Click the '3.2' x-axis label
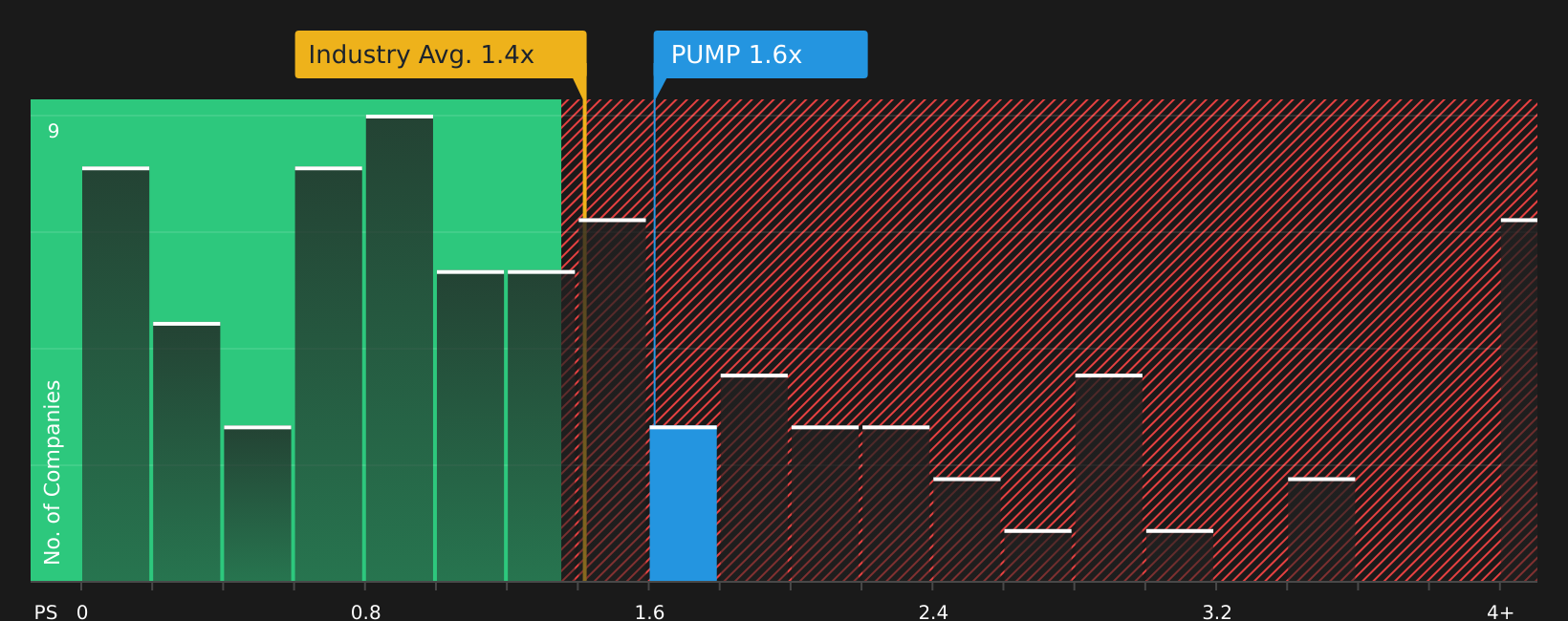The image size is (1568, 621). tap(1217, 612)
